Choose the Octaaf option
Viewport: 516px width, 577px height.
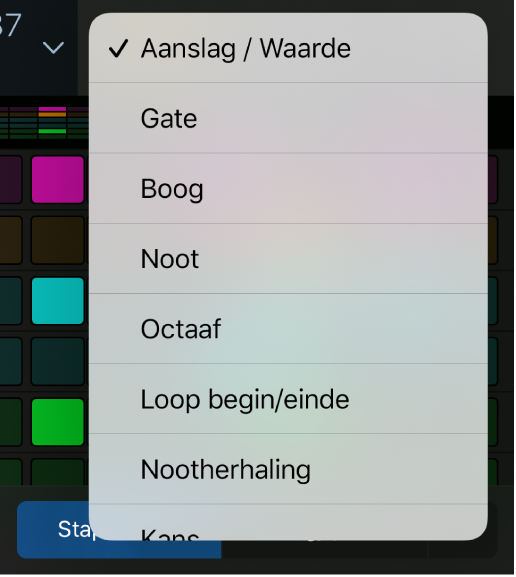(288, 329)
